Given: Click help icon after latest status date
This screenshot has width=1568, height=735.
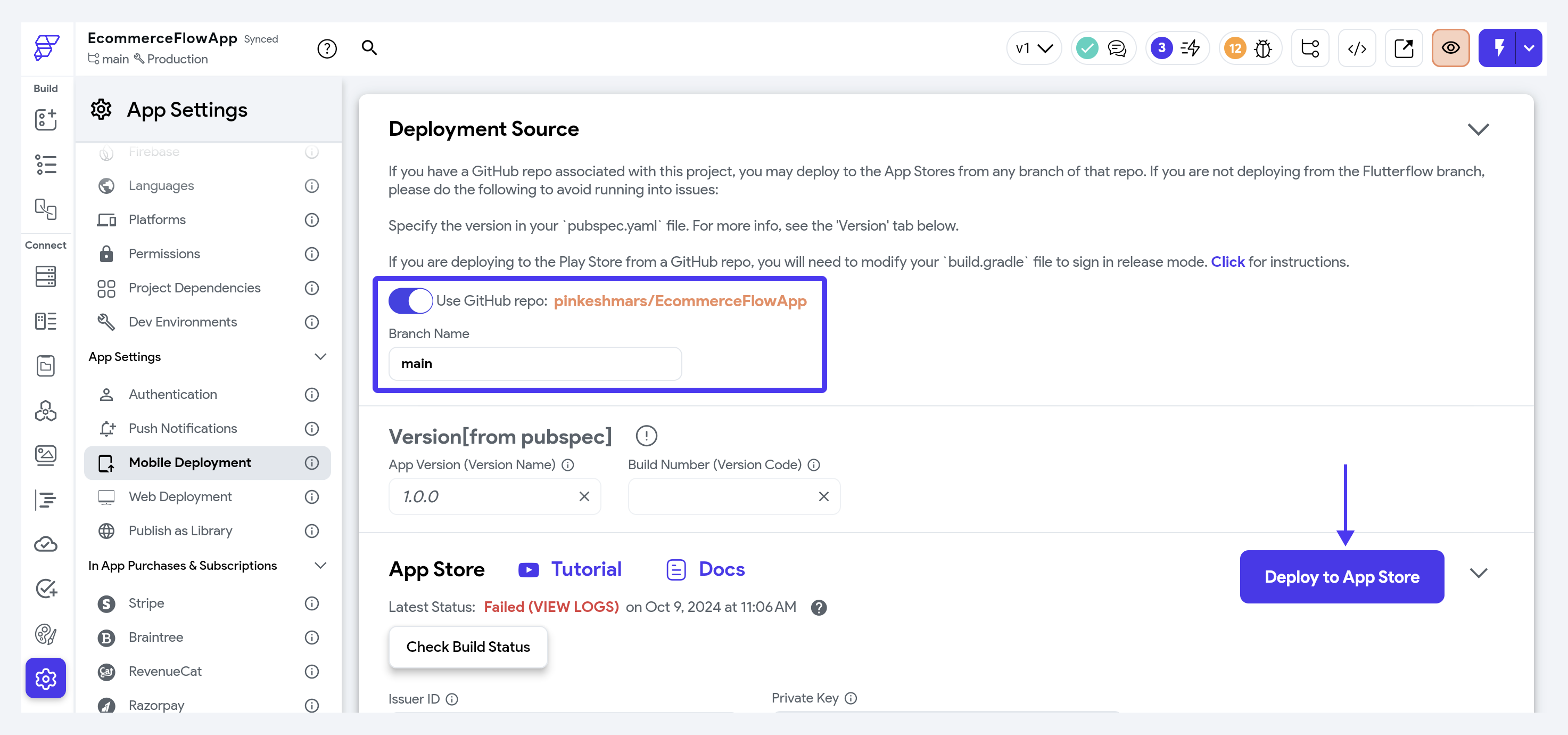Looking at the screenshot, I should pos(819,608).
